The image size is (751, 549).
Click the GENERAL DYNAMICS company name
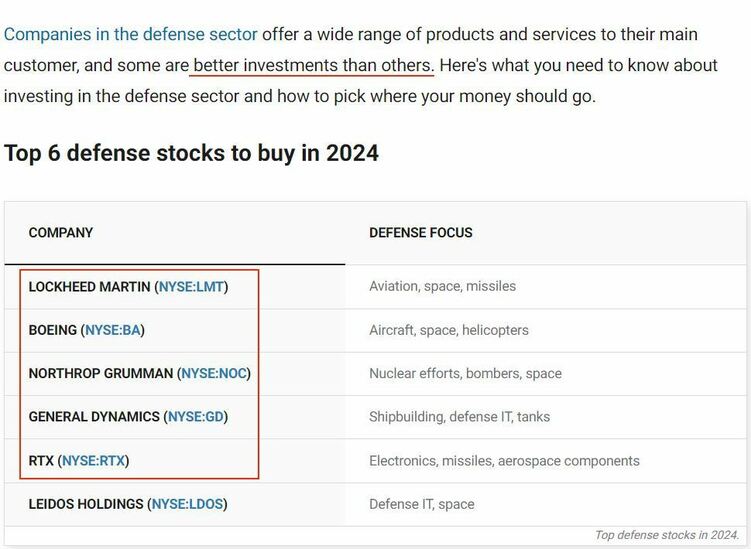click(x=94, y=416)
